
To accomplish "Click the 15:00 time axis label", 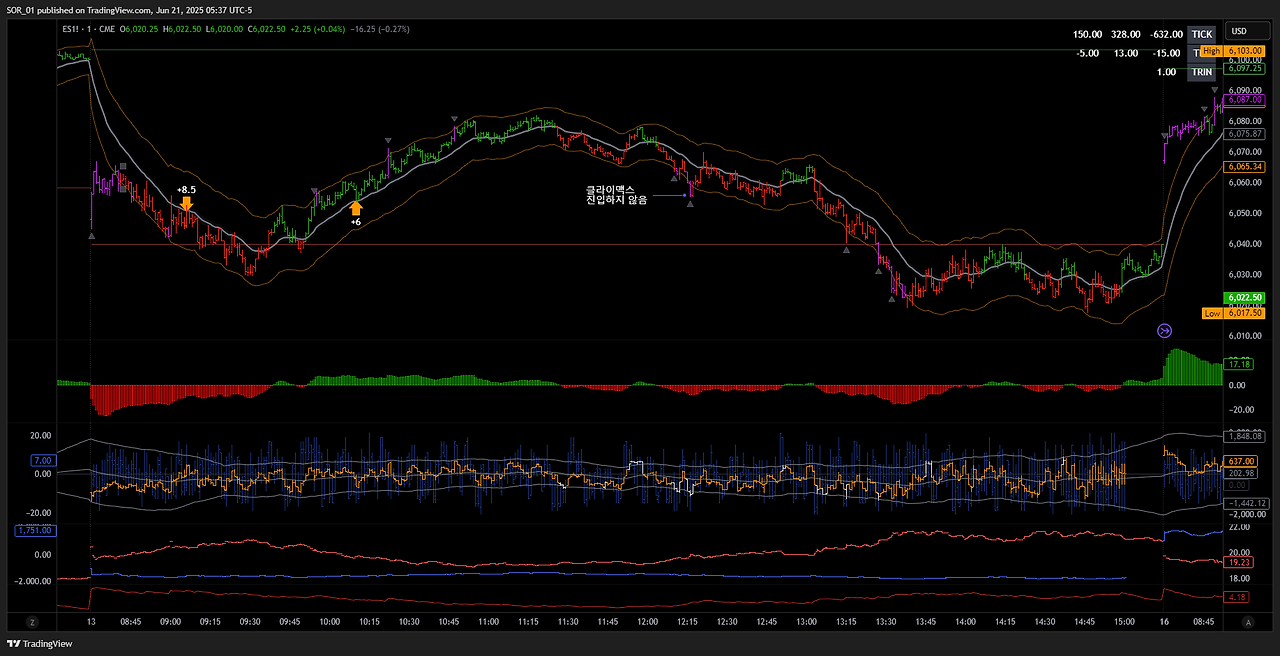I will pyautogui.click(x=1124, y=621).
